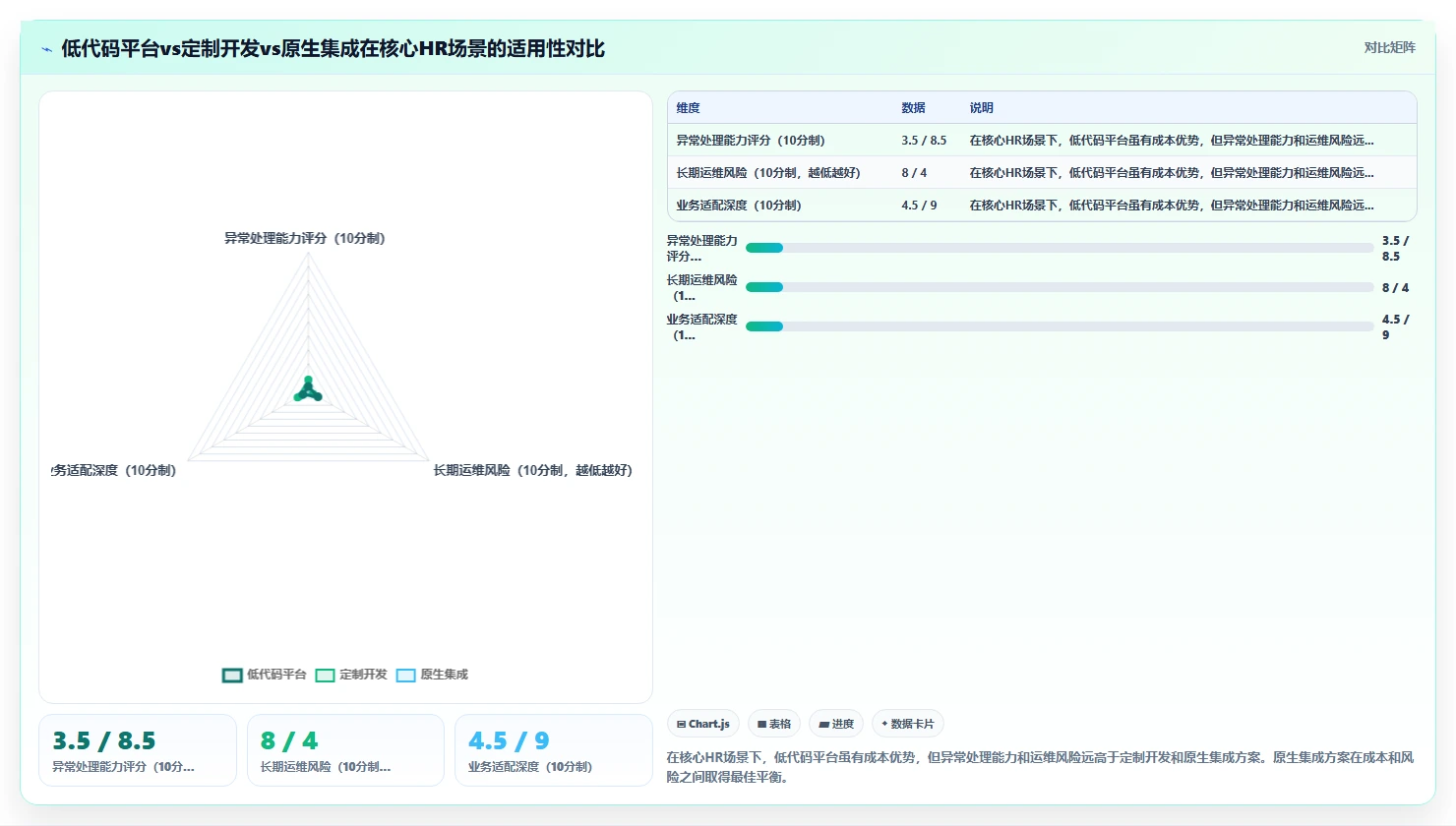
Task: Toggle the 原生集成 legend item in the radar chart
Action: pyautogui.click(x=432, y=675)
